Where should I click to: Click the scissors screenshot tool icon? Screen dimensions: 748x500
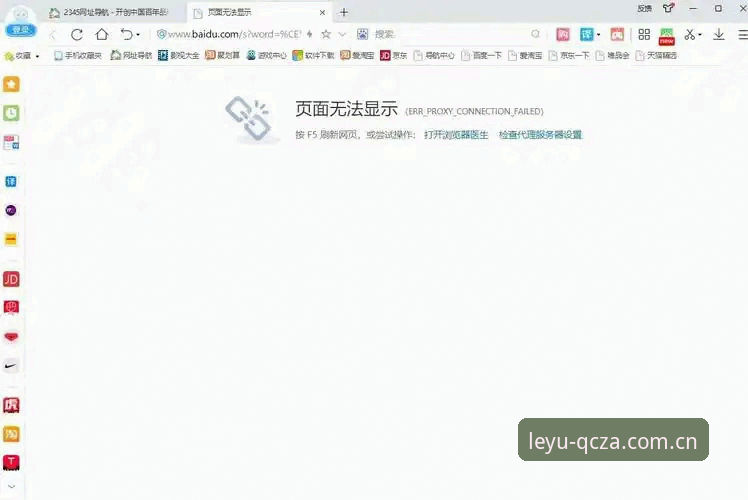click(x=689, y=34)
